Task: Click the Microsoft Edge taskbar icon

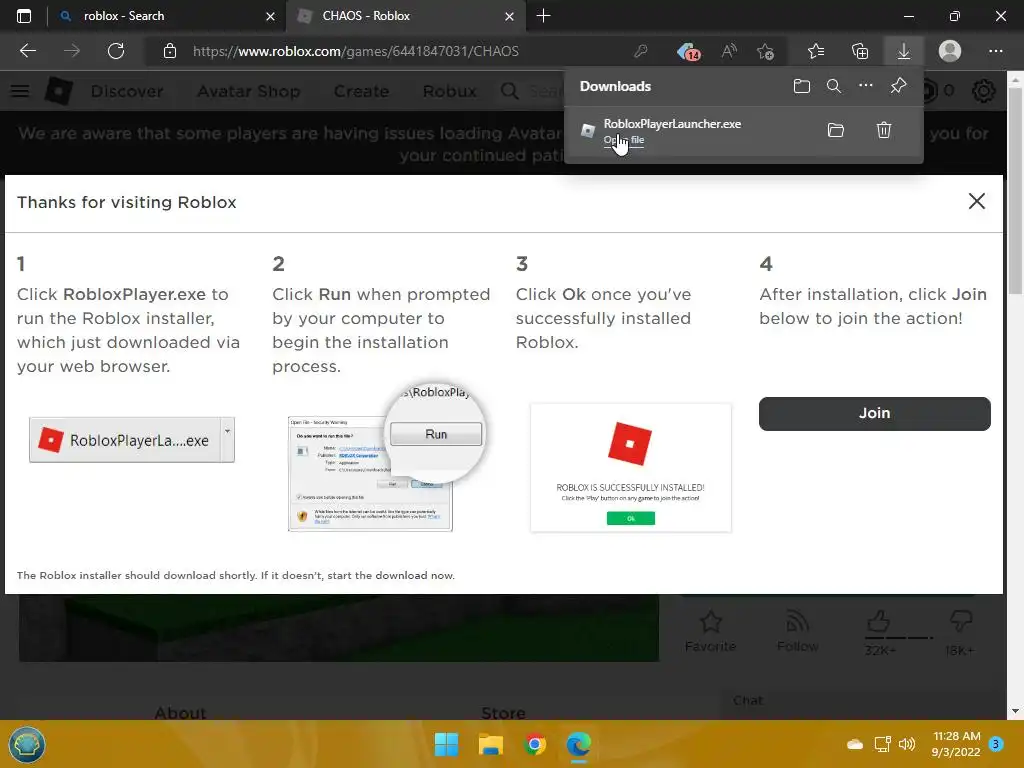Action: coord(579,744)
